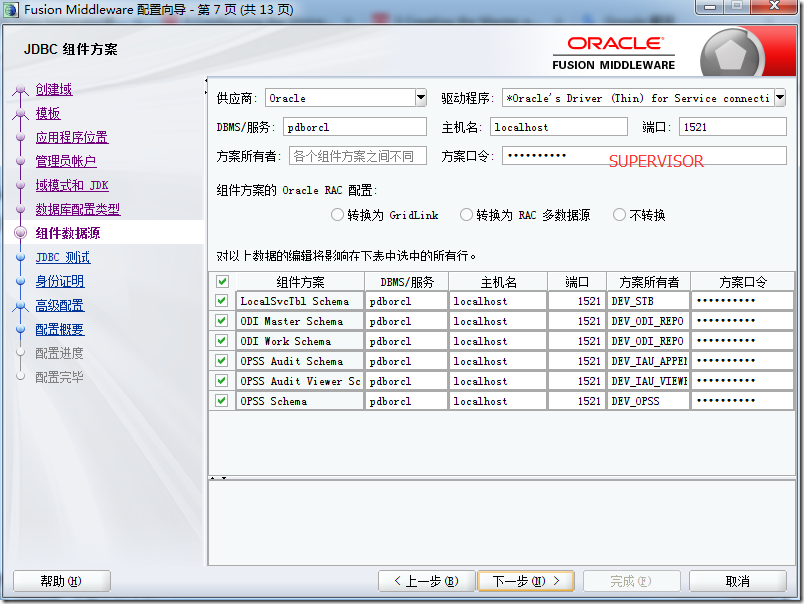
Task: Click the 组件方案 column header
Action: [300, 281]
